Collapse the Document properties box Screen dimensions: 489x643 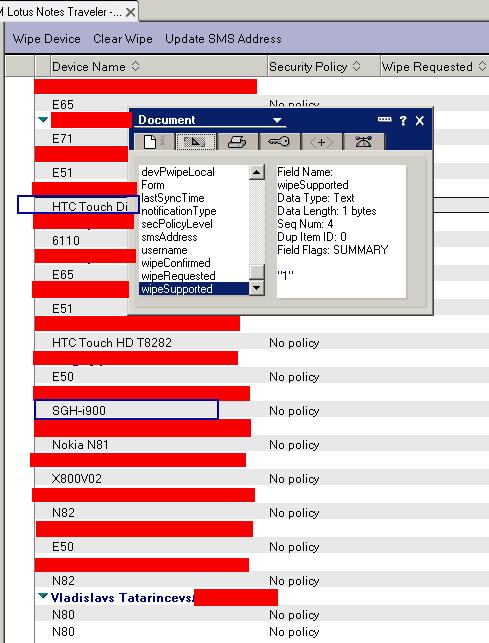[384, 120]
